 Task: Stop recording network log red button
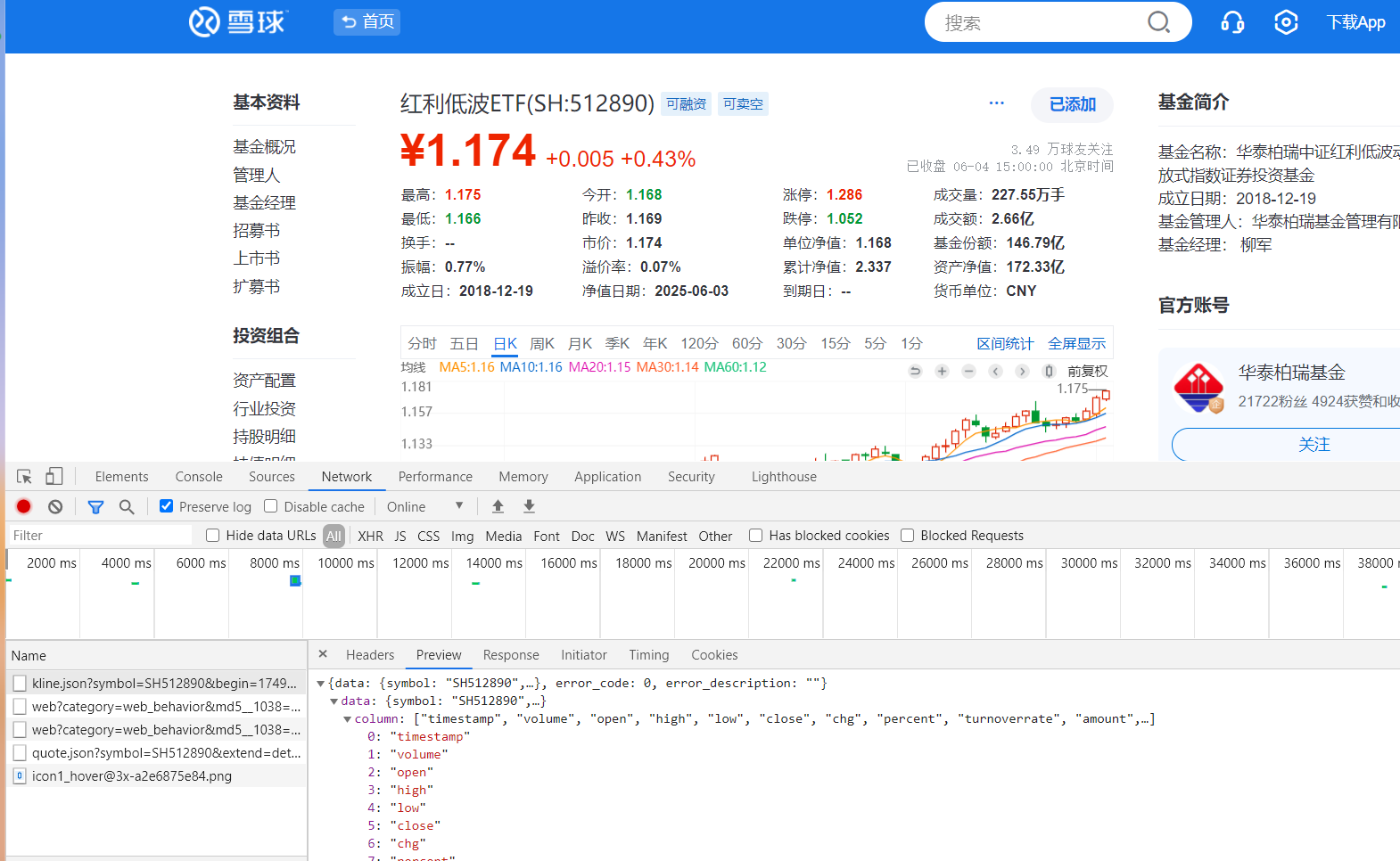(24, 506)
